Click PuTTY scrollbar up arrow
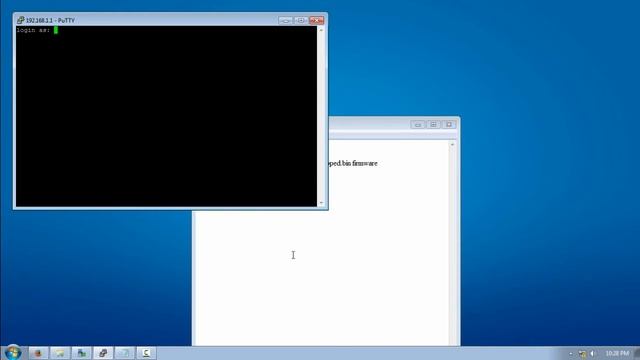The image size is (640, 360). click(321, 30)
